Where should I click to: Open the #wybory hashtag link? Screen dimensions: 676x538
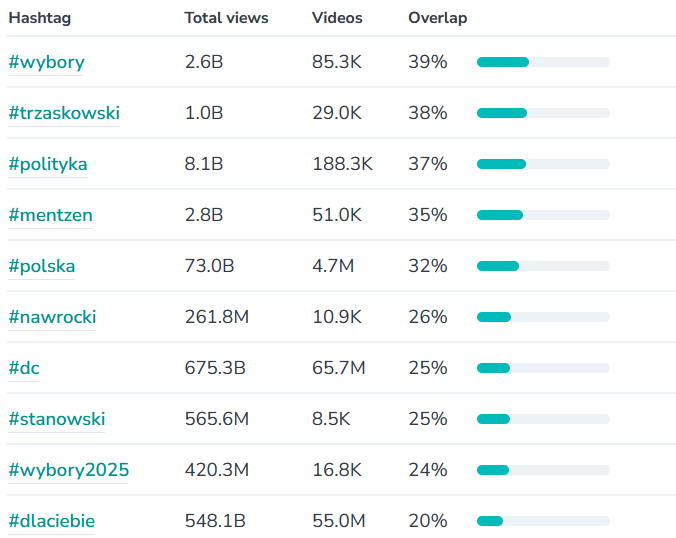tap(47, 62)
